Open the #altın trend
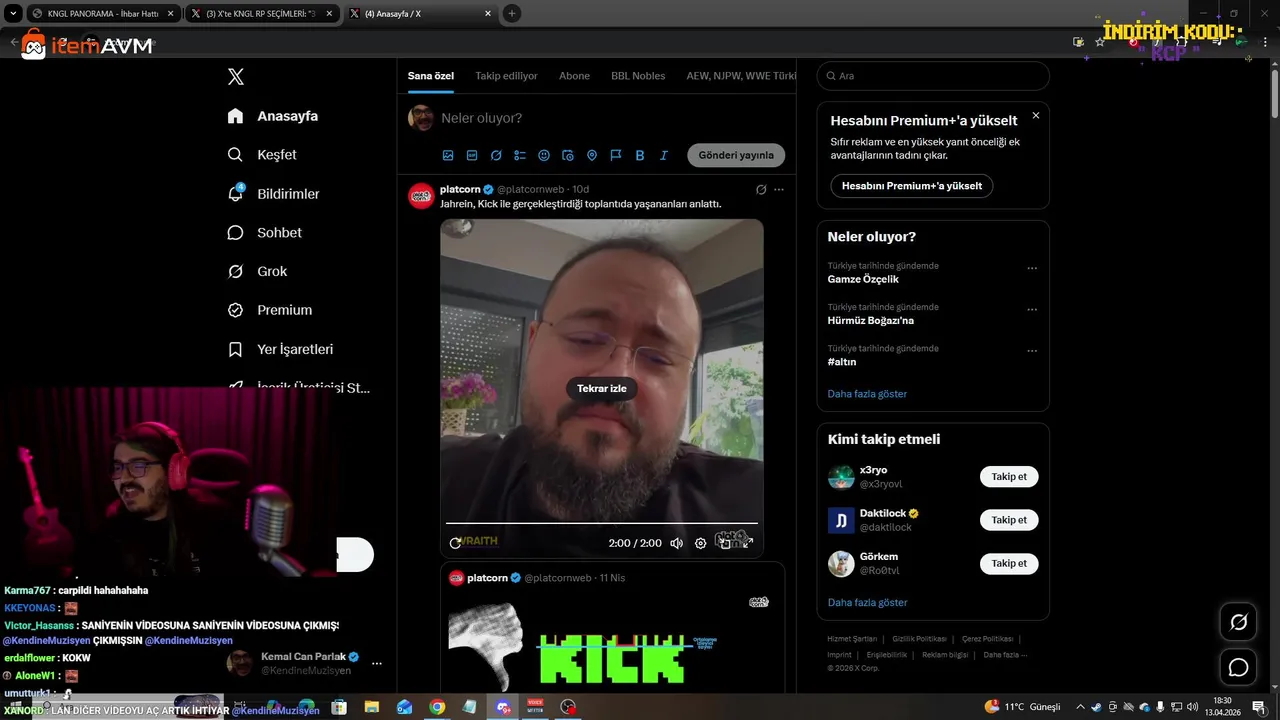The width and height of the screenshot is (1280, 720). tap(842, 362)
